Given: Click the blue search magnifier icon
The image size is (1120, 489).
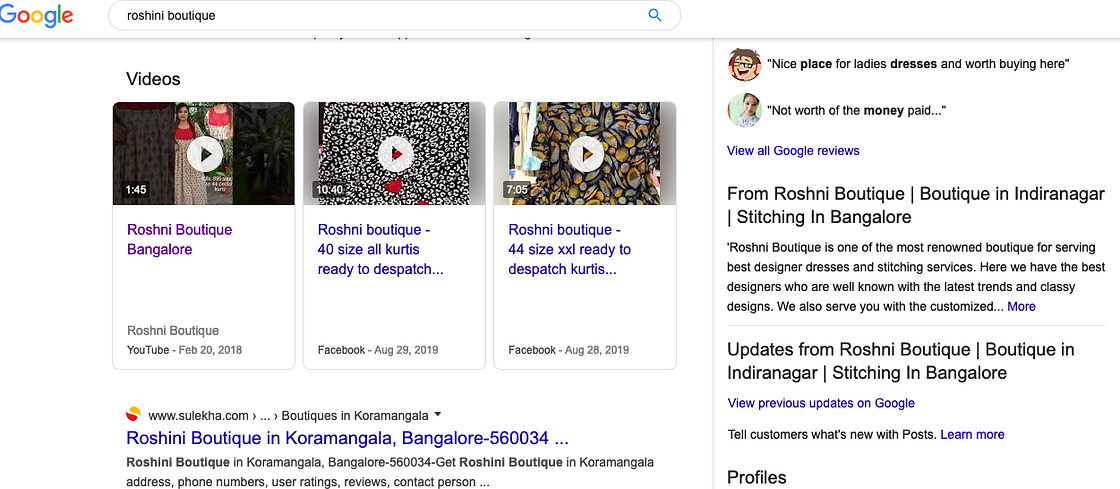Looking at the screenshot, I should tap(654, 15).
